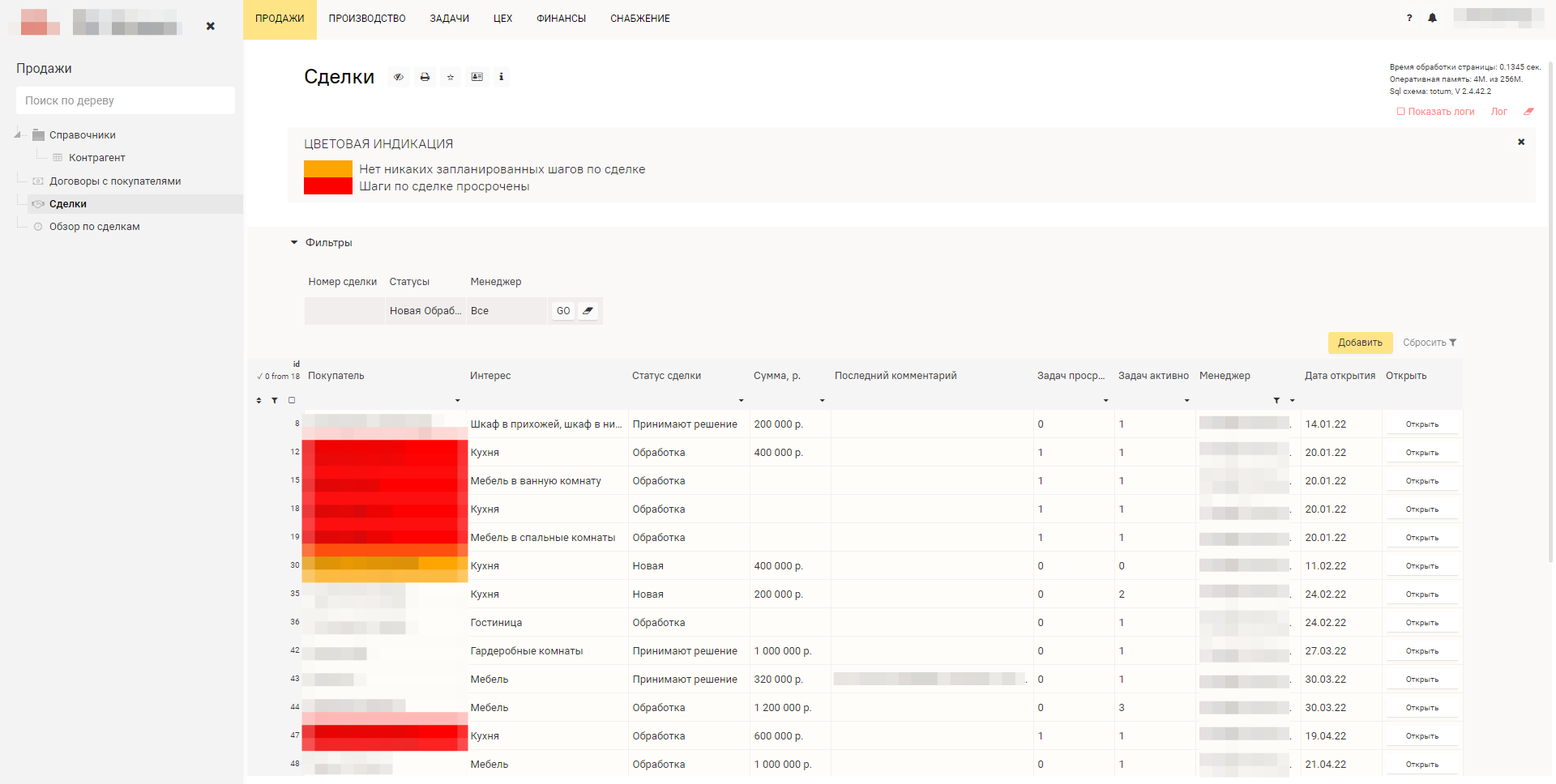Switch to the СНАБЖЕНИЕ tab
Image resolution: width=1556 pixels, height=784 pixels.
(640, 19)
